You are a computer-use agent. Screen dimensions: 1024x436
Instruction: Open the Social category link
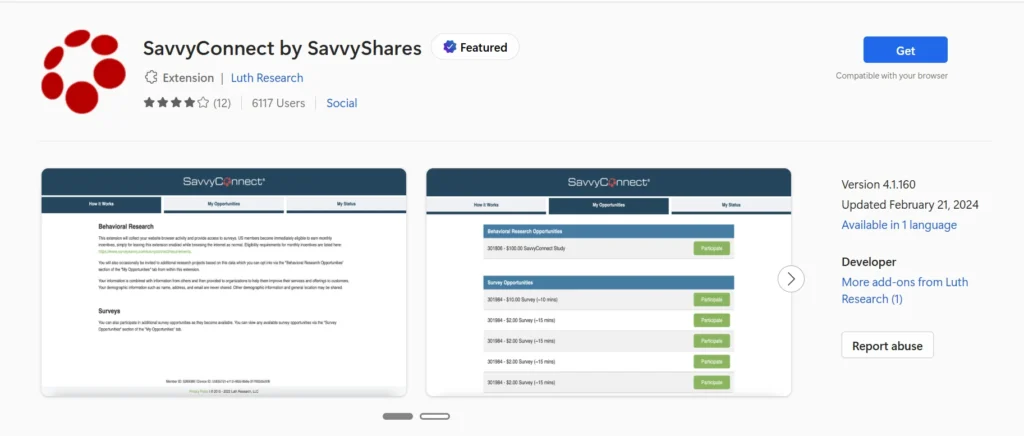[341, 103]
